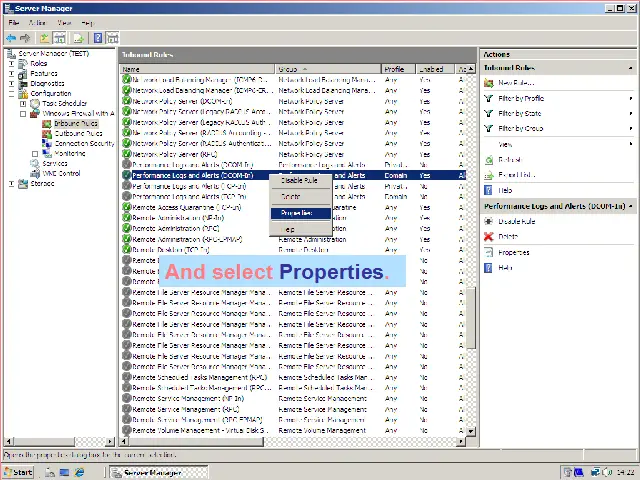This screenshot has height=480, width=640.
Task: Select Remote Service Management (NP-In) rule
Action: (188, 399)
